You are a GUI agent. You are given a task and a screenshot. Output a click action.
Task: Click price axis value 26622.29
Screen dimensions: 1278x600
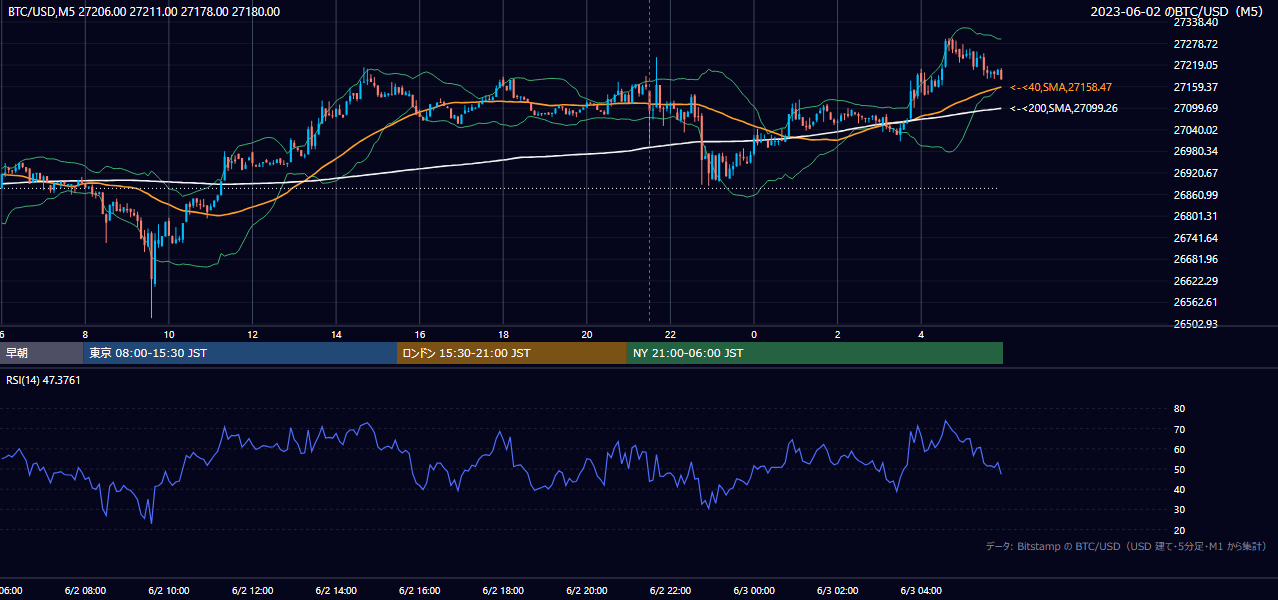point(1195,281)
